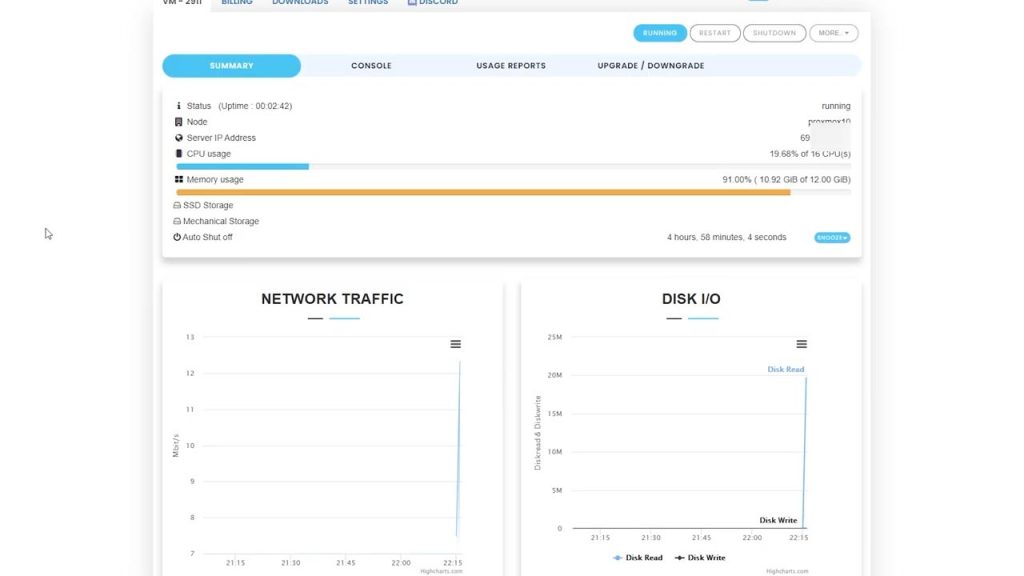Viewport: 1024px width, 576px height.
Task: Click the Mechanical Storage drive icon
Action: 177,221
